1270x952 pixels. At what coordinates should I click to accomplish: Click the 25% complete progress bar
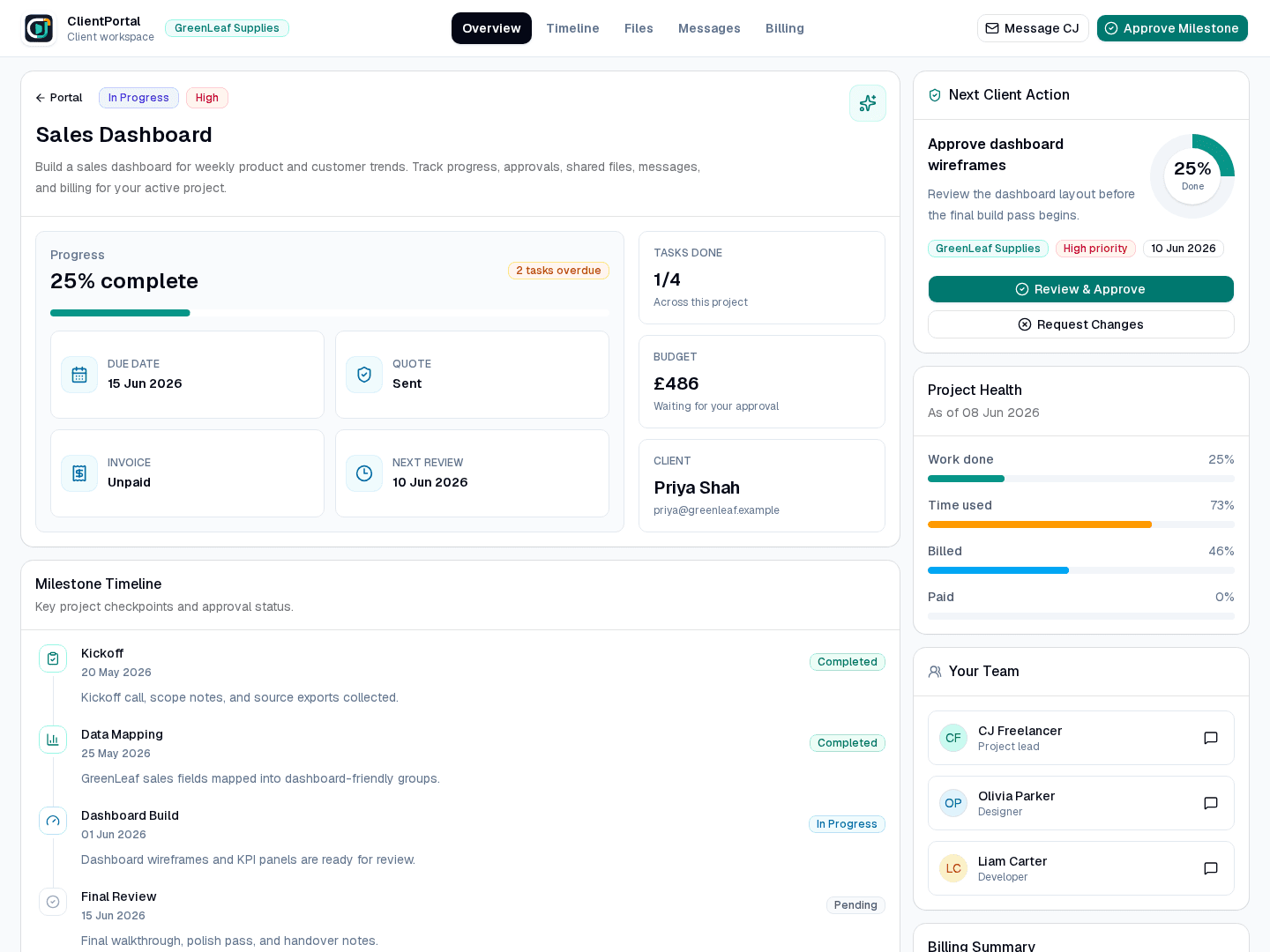330,313
